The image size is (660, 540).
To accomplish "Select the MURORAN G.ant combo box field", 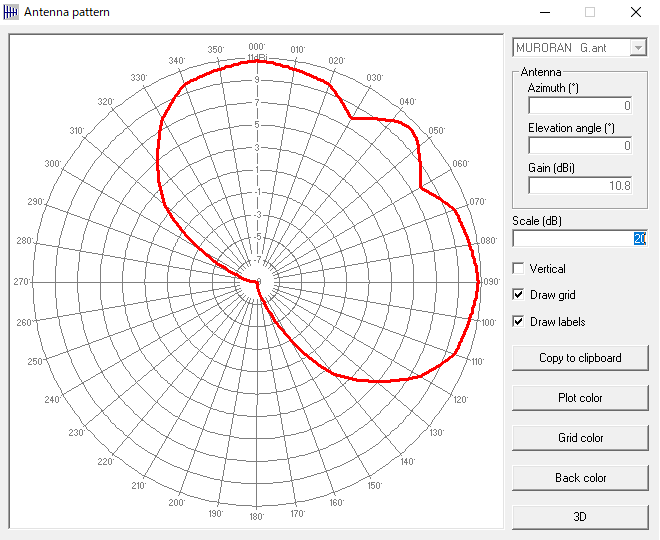I will click(x=580, y=48).
